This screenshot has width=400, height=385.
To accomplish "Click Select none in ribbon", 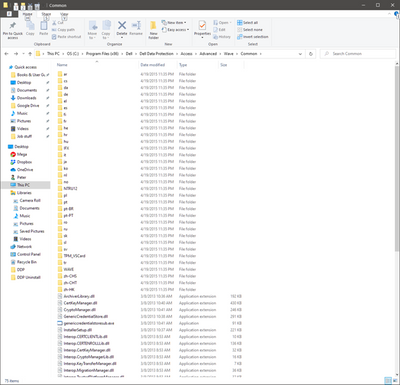I will tap(250, 30).
